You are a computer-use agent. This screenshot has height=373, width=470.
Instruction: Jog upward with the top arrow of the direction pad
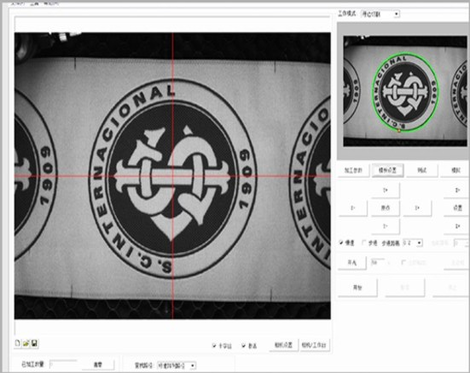(385, 190)
